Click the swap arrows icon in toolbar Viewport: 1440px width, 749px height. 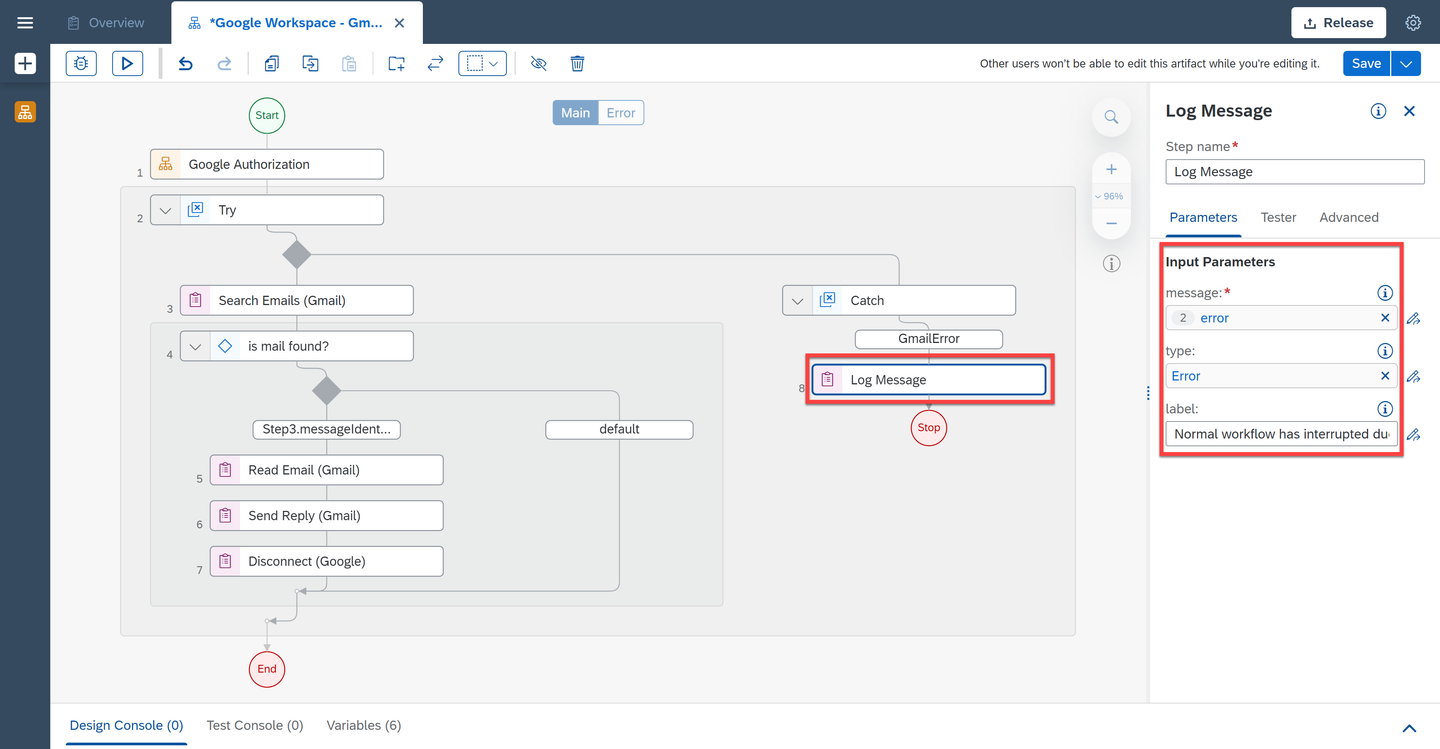click(435, 63)
